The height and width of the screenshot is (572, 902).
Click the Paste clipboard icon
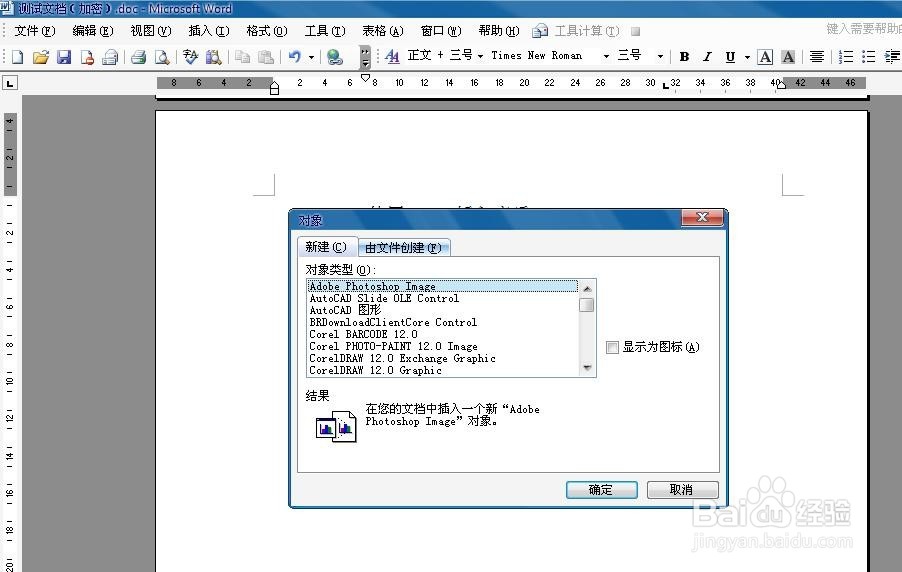(x=266, y=57)
